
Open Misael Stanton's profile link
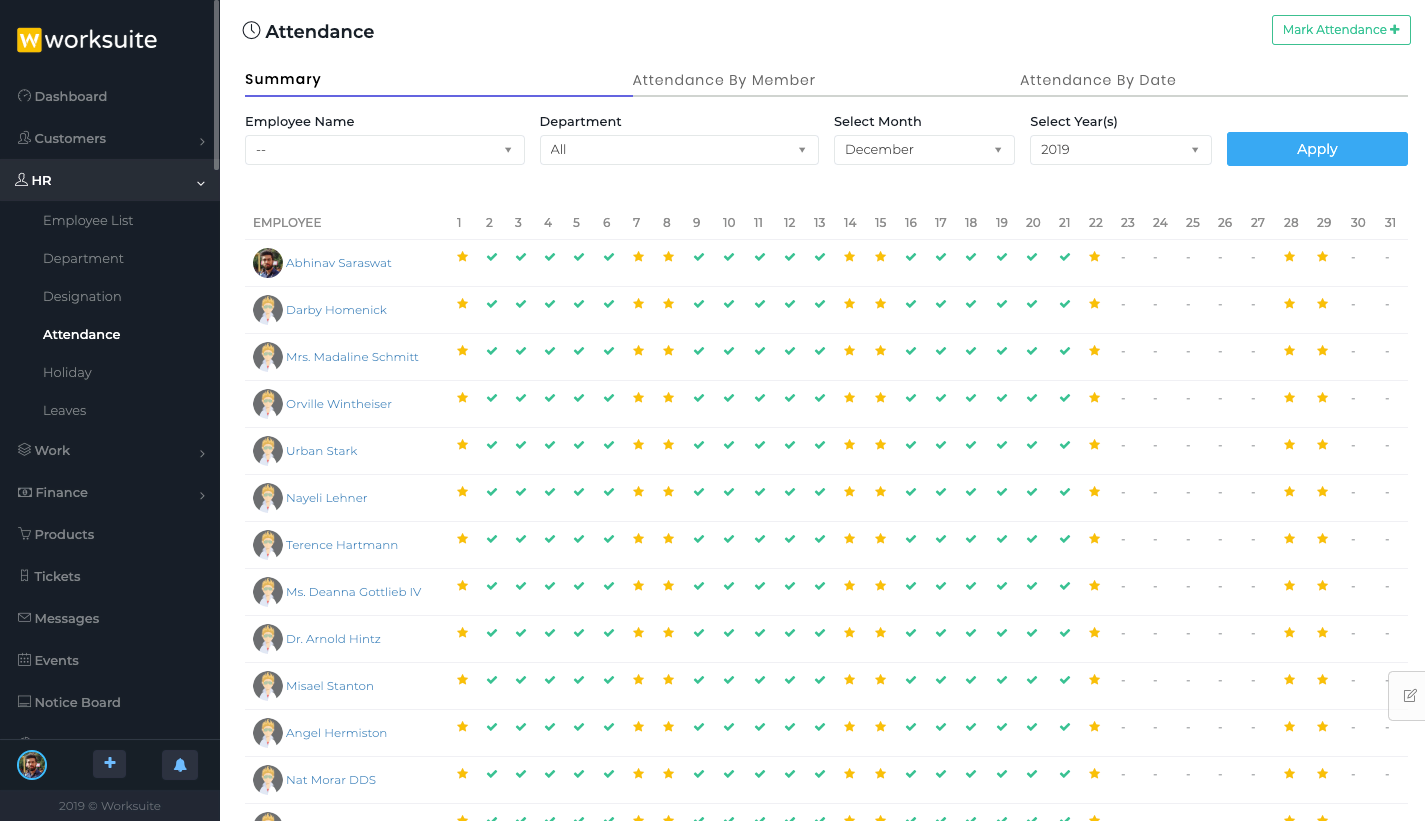click(330, 686)
